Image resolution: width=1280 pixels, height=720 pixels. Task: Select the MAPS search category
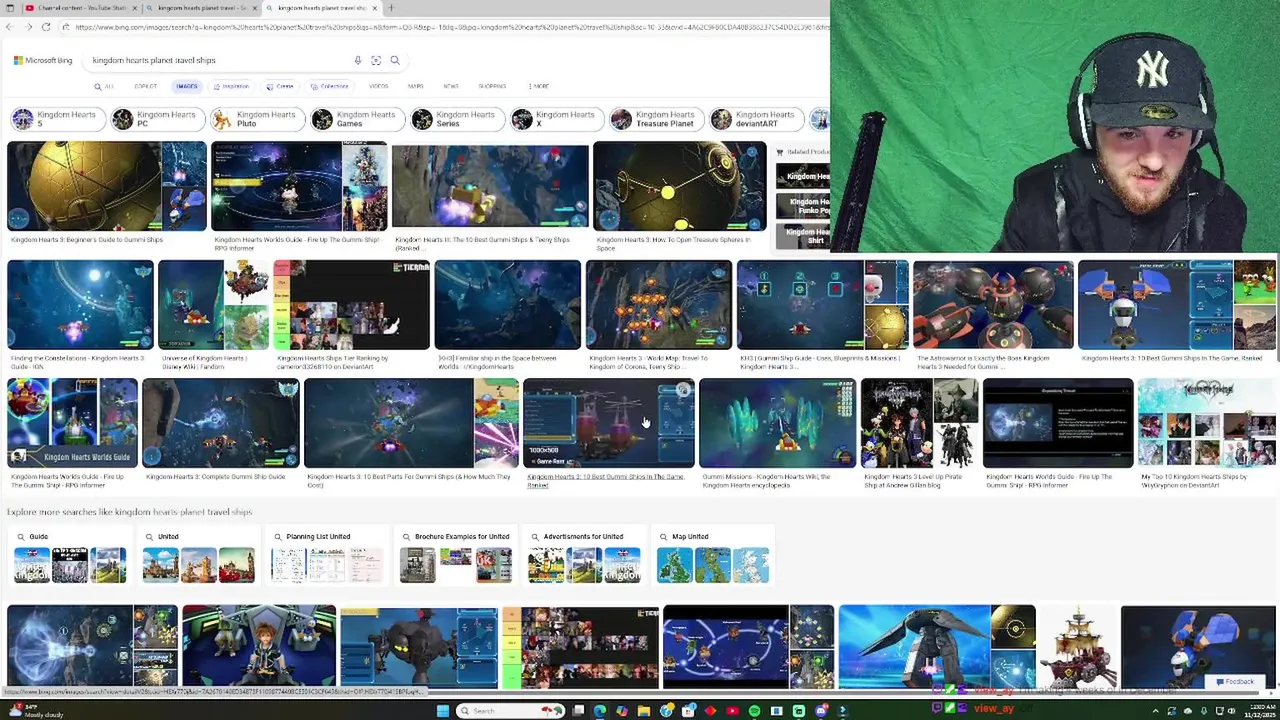(x=415, y=86)
